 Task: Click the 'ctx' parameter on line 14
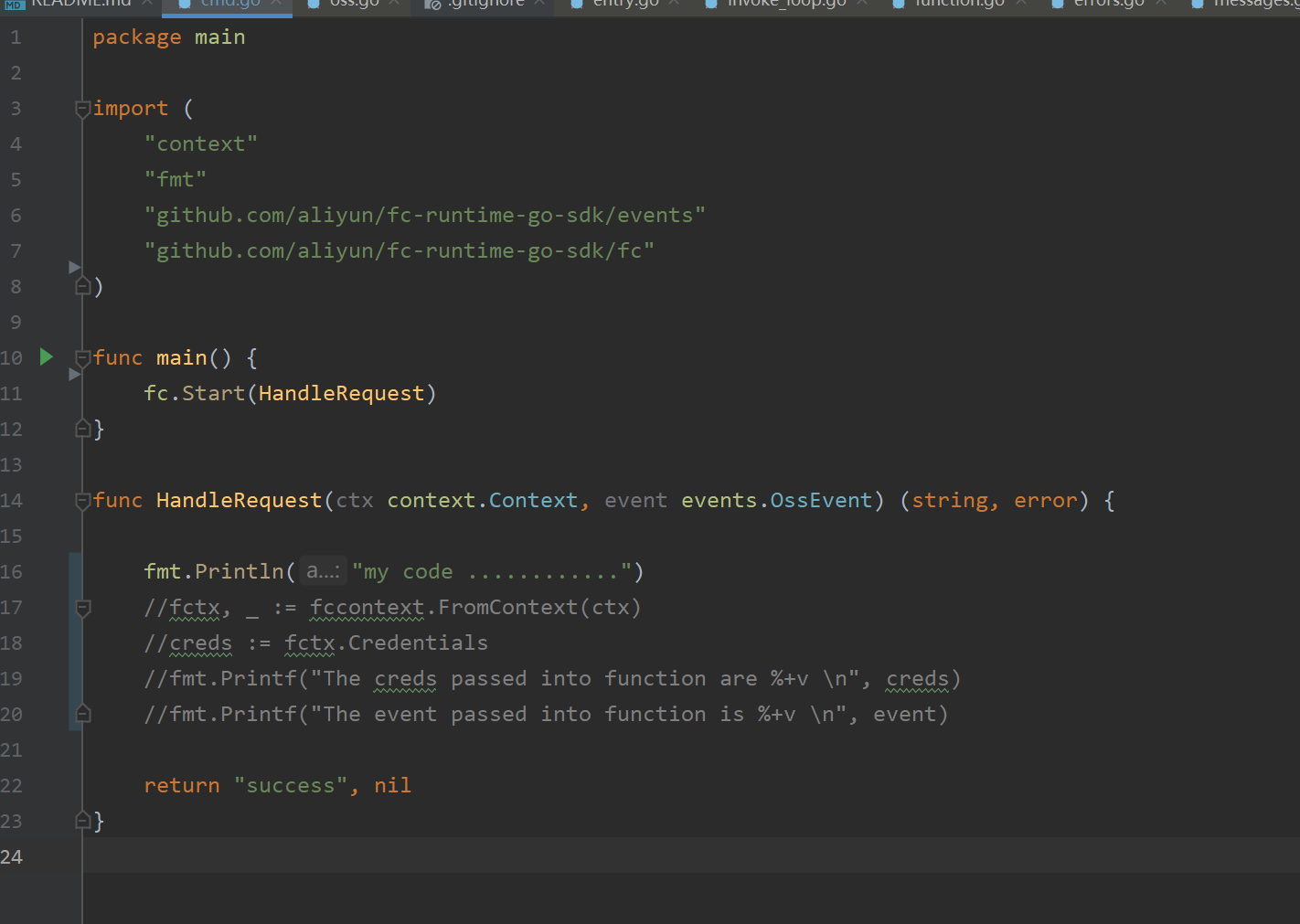pos(355,501)
